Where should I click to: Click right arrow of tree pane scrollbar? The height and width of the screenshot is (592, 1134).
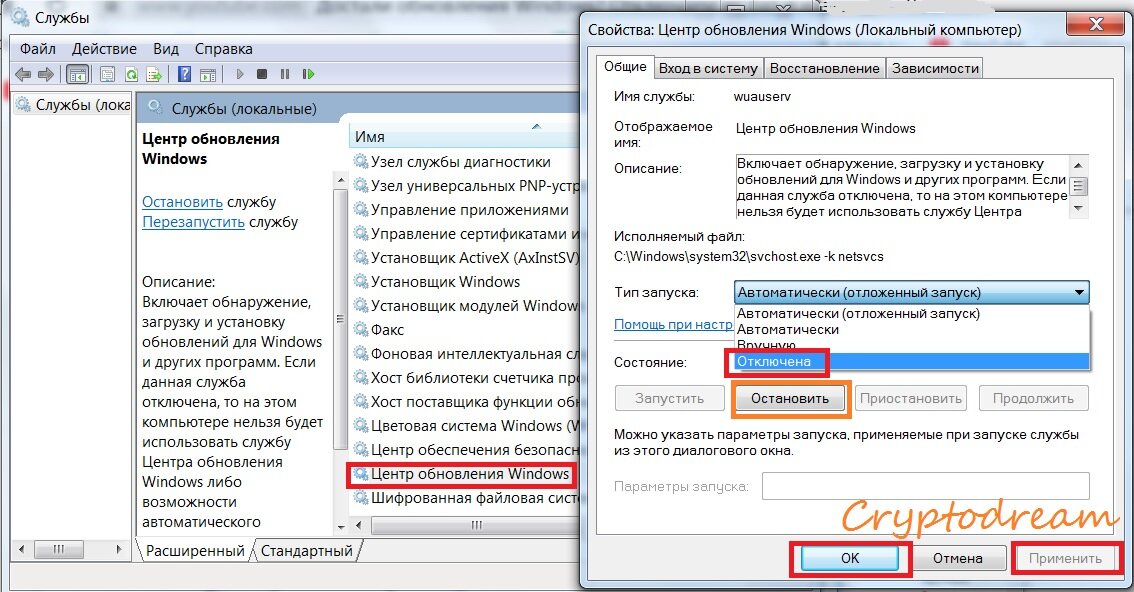coord(119,550)
